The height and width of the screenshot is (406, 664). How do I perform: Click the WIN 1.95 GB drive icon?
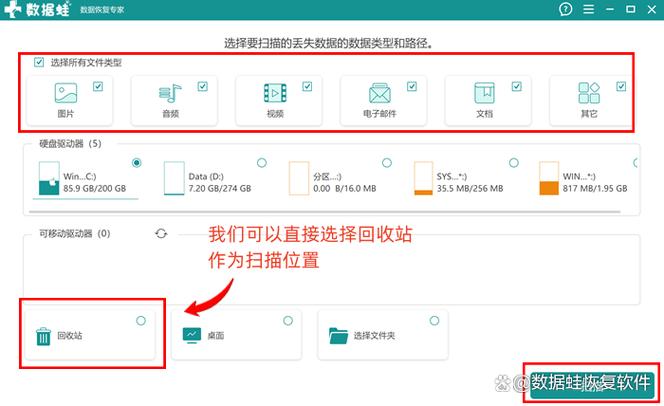pyautogui.click(x=549, y=178)
